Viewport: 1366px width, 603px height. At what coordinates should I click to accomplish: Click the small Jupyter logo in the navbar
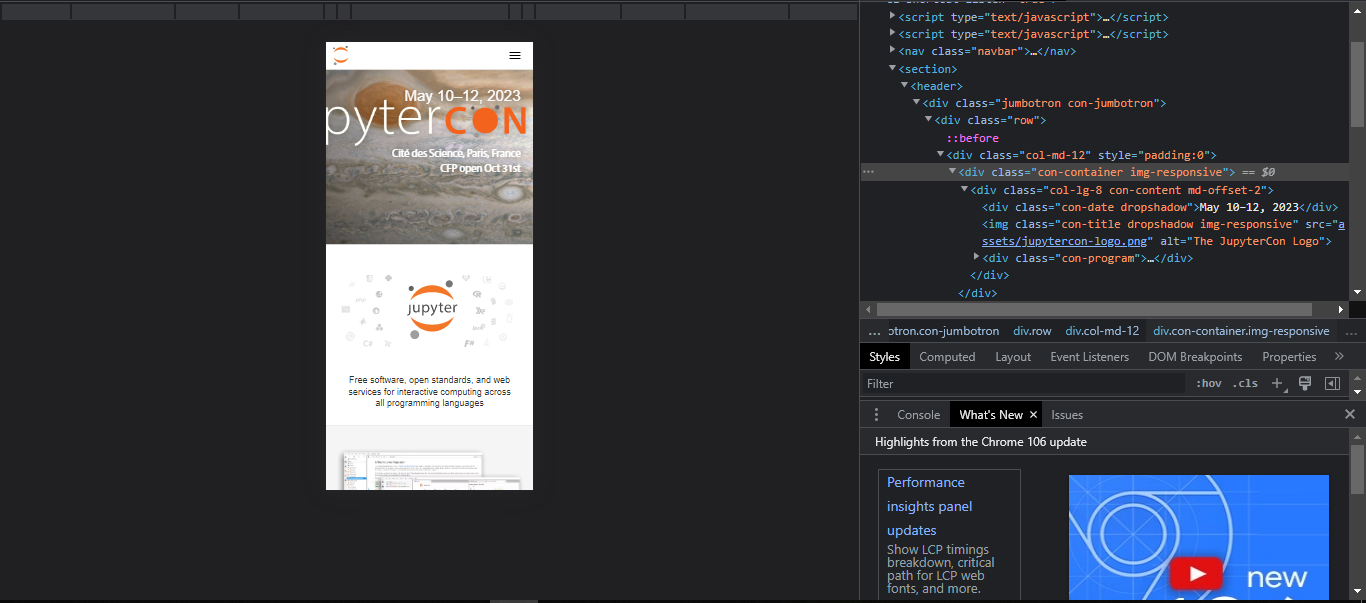[x=341, y=55]
